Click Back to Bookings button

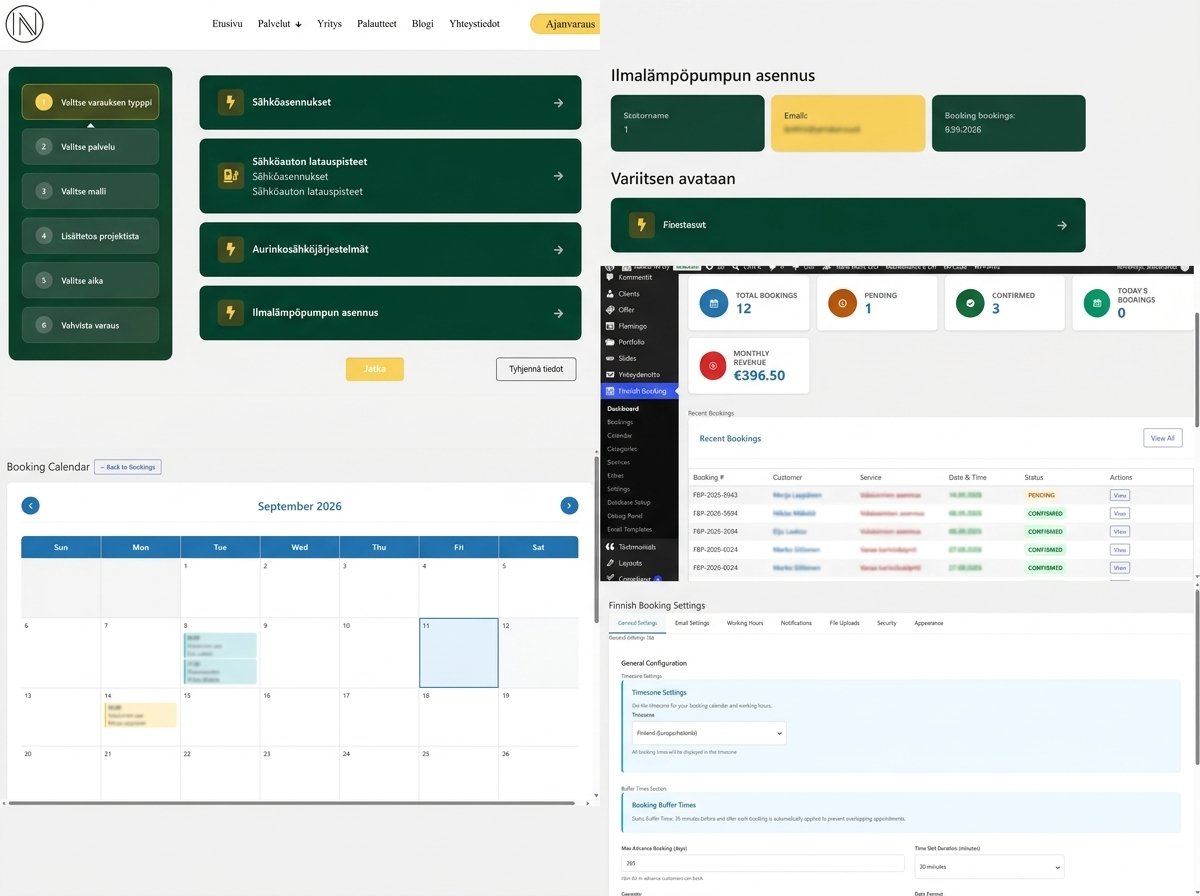127,467
